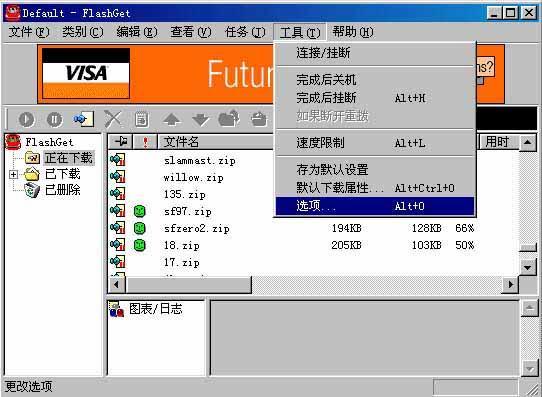This screenshot has width=542, height=397.
Task: Click the start download toolbar icon
Action: pyautogui.click(x=26, y=120)
